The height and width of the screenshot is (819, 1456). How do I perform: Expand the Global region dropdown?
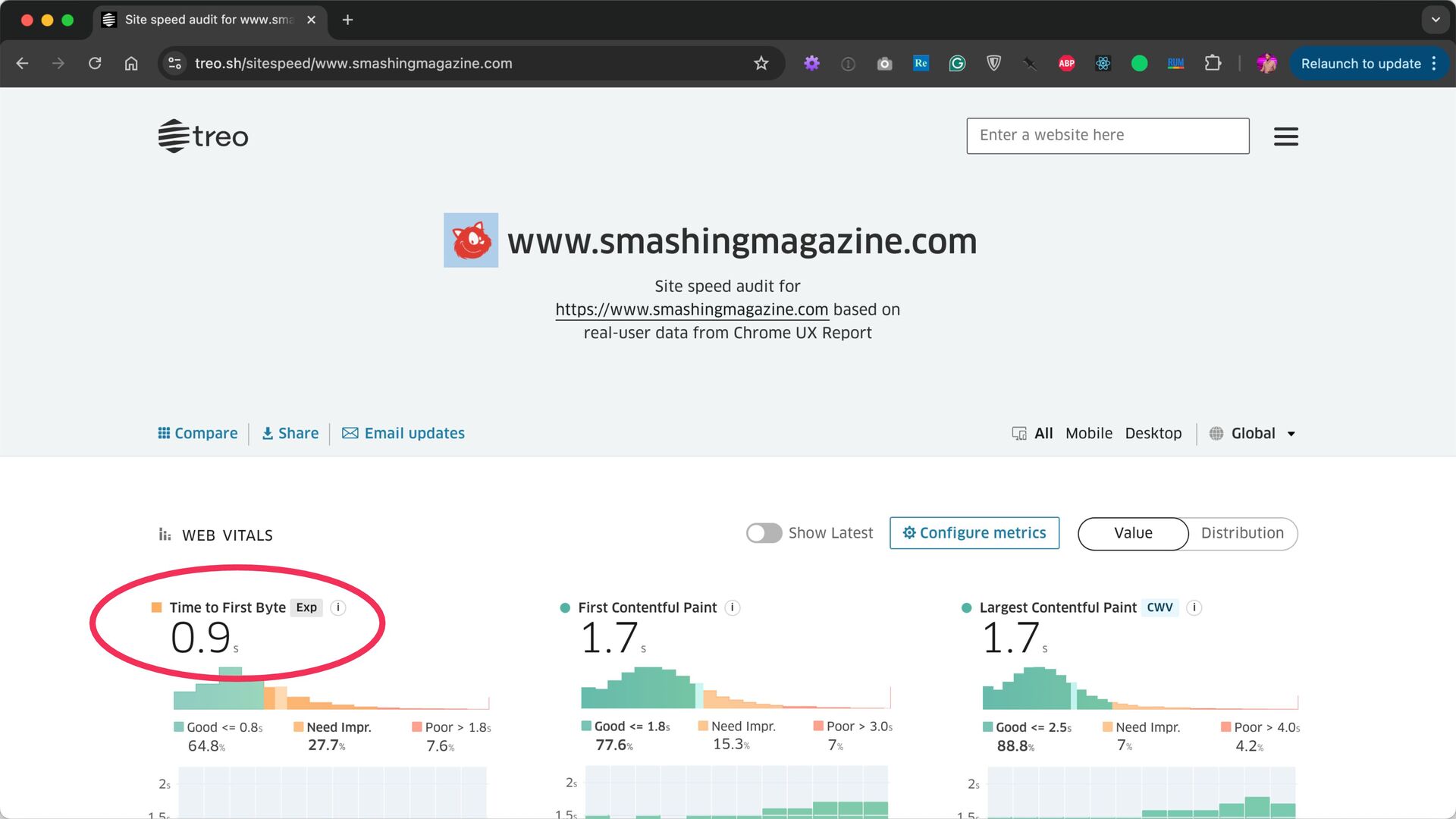(1253, 433)
